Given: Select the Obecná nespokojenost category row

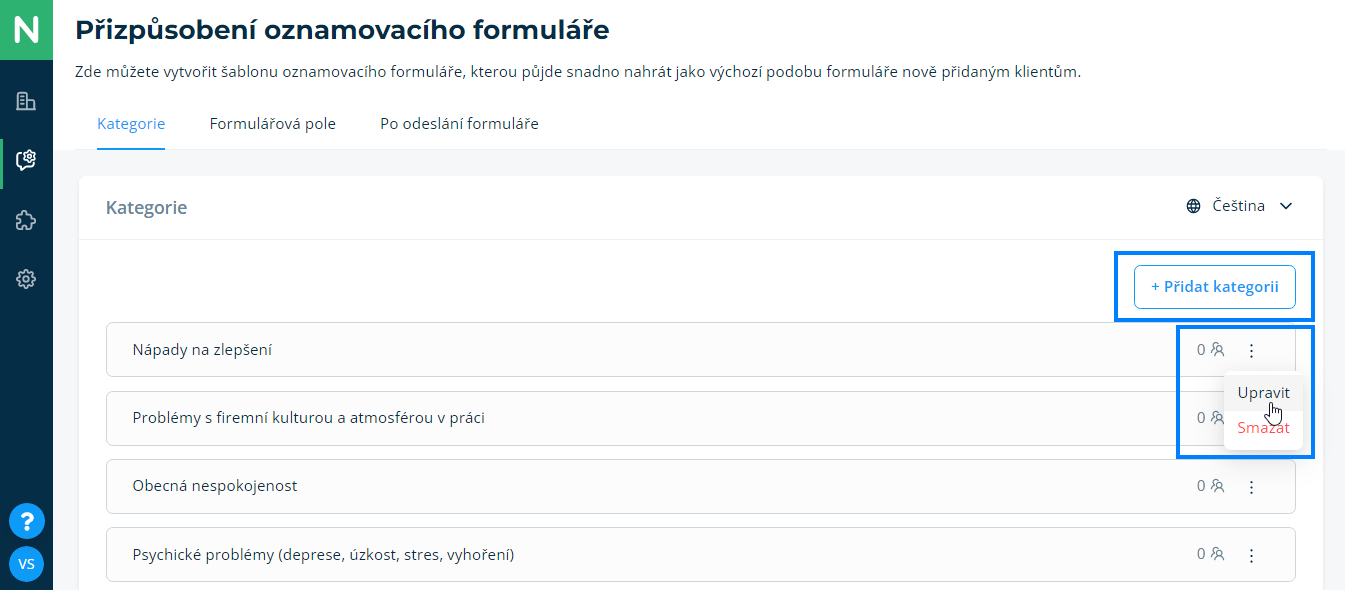Looking at the screenshot, I should pos(600,487).
